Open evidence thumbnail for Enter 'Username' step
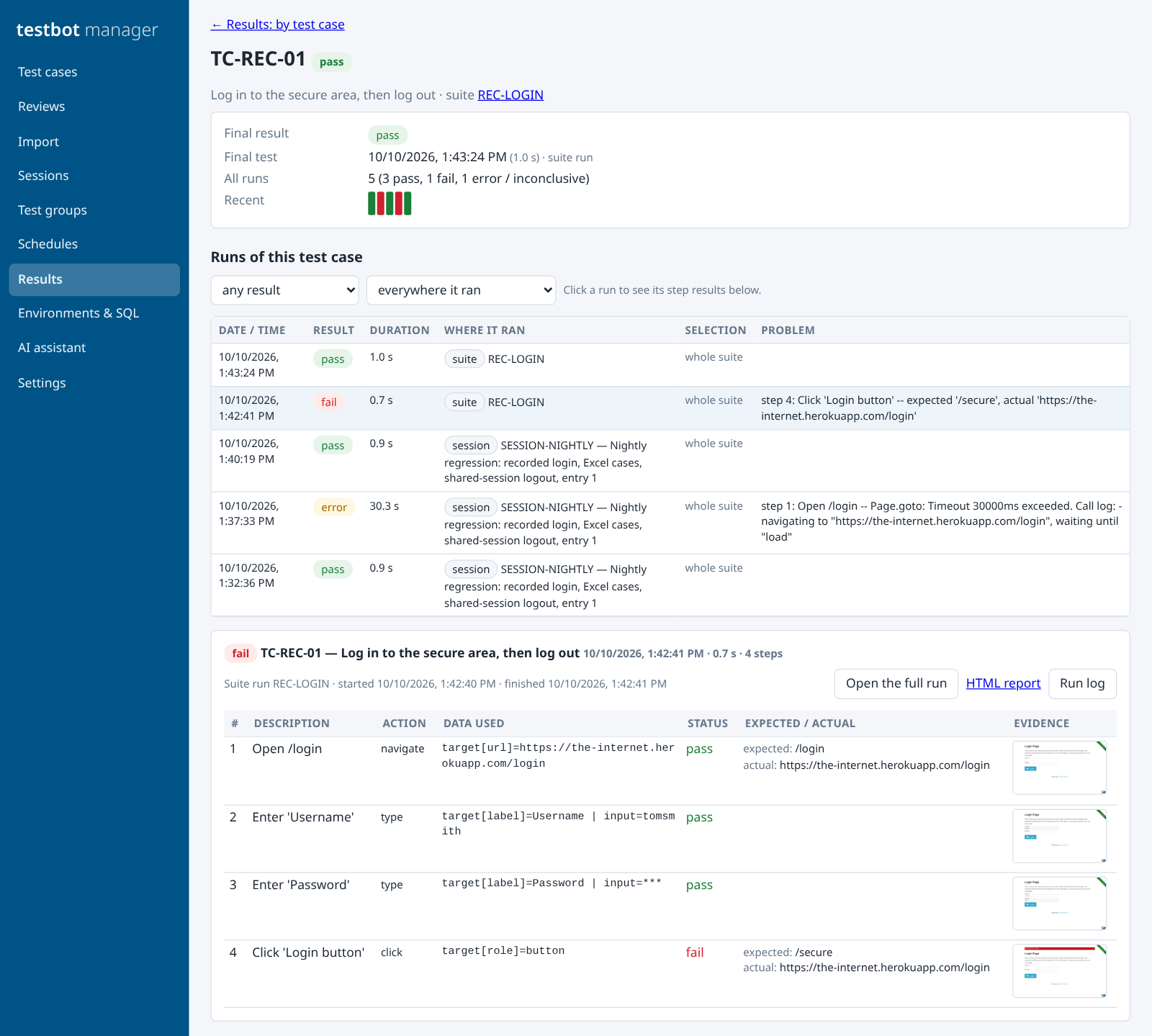 tap(1059, 836)
